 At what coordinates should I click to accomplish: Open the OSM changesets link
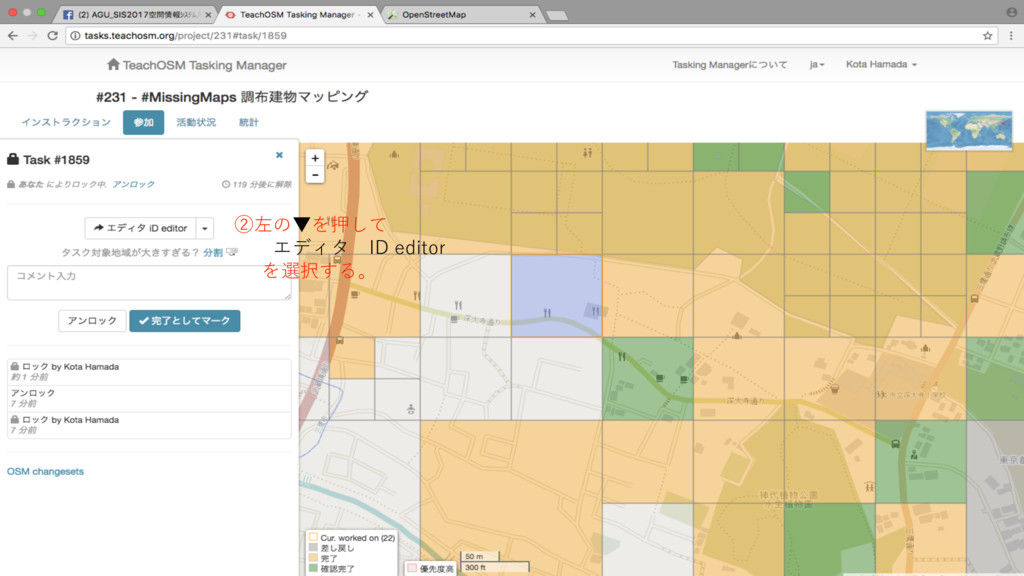click(45, 471)
